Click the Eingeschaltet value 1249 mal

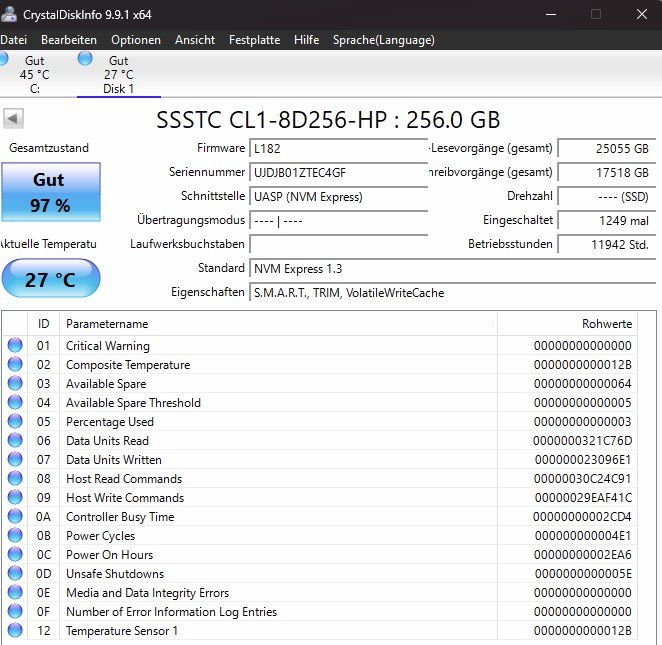[607, 221]
